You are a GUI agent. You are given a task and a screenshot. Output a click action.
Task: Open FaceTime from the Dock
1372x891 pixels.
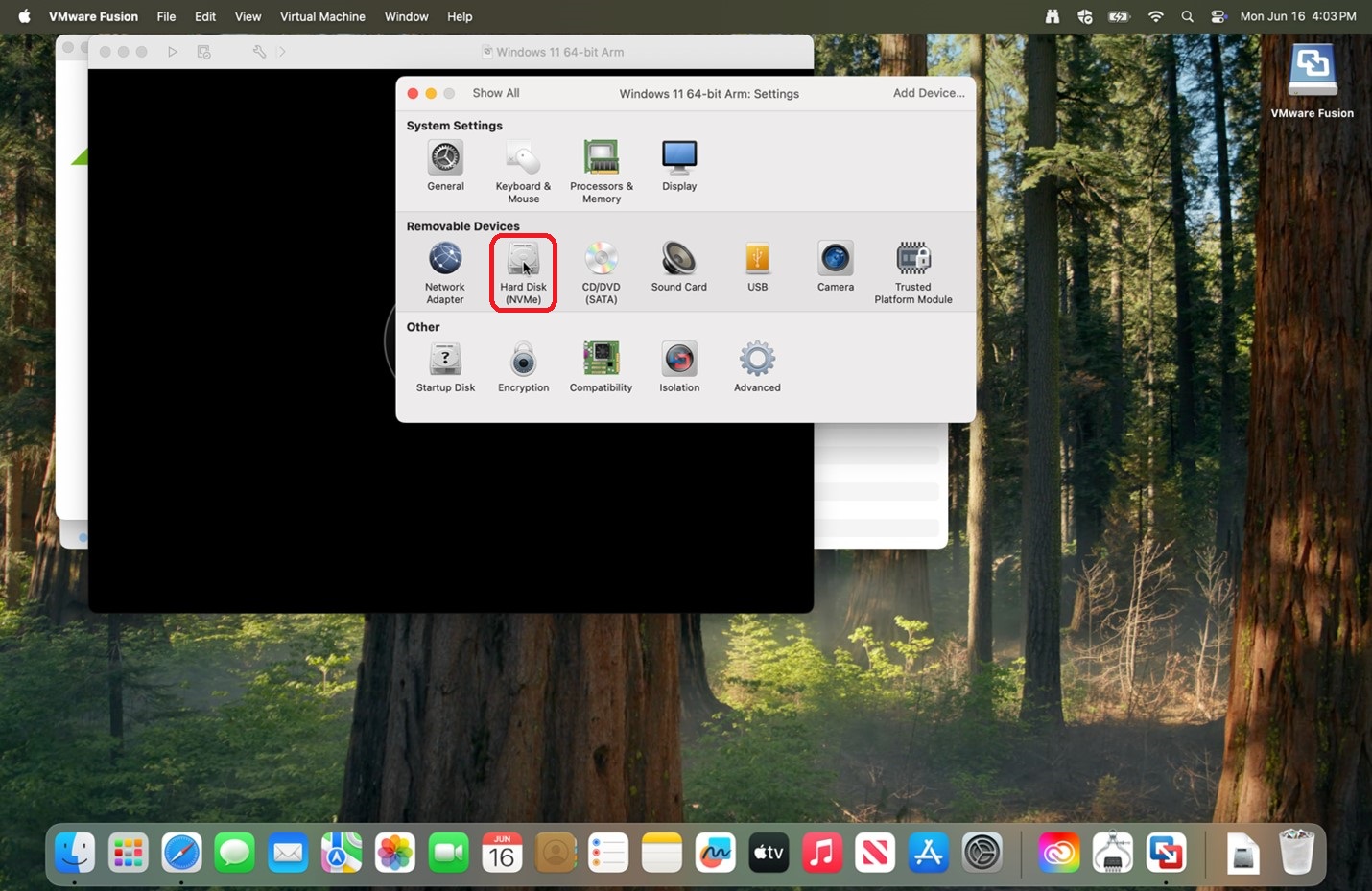point(448,852)
